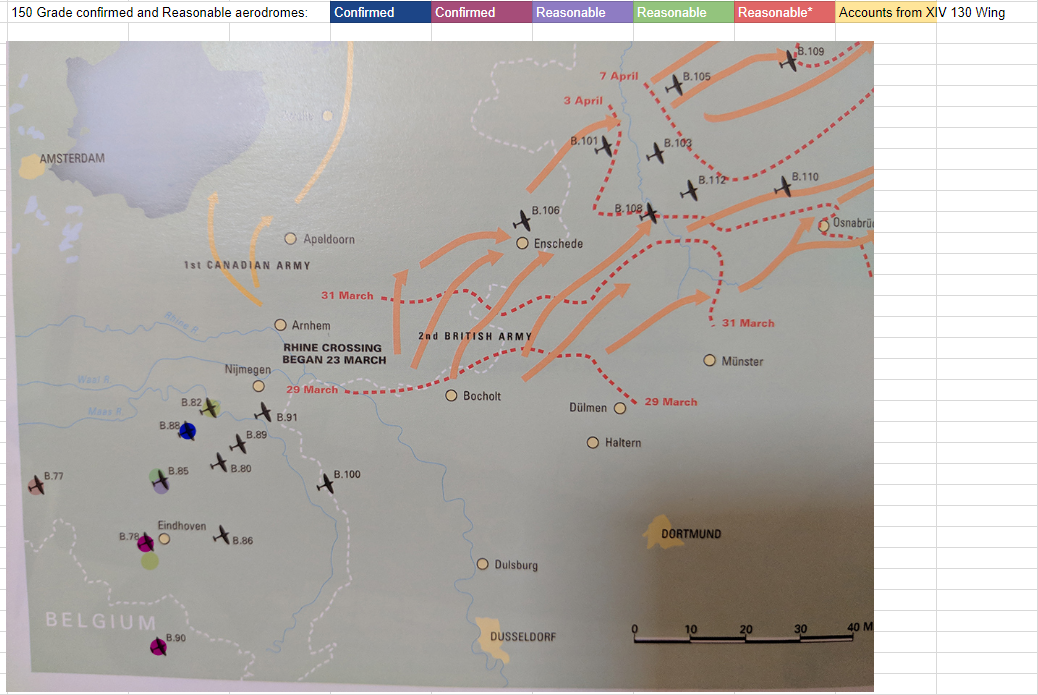The height and width of the screenshot is (695, 1038).
Task: Click the Bocholt town circle
Action: click(451, 395)
